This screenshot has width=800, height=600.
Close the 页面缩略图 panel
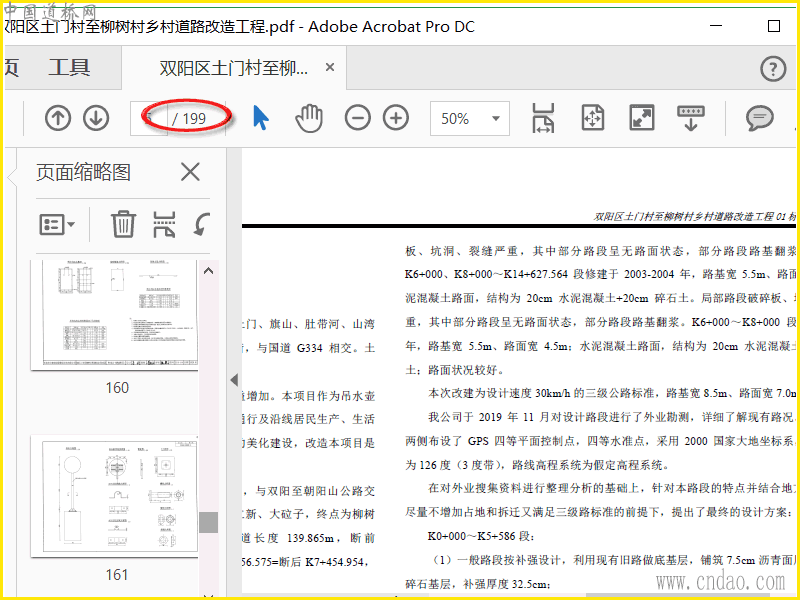click(190, 172)
